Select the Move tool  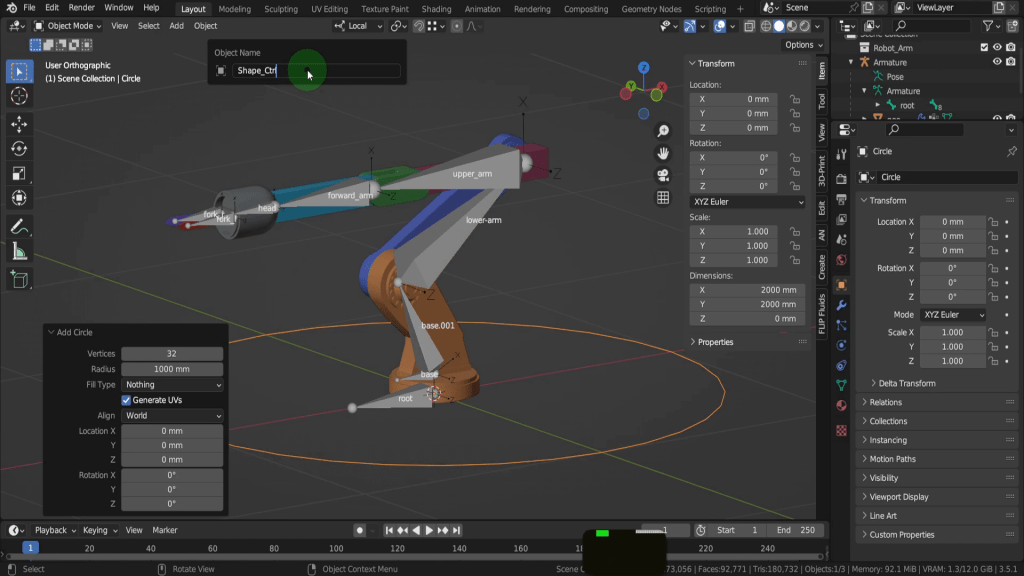click(19, 123)
